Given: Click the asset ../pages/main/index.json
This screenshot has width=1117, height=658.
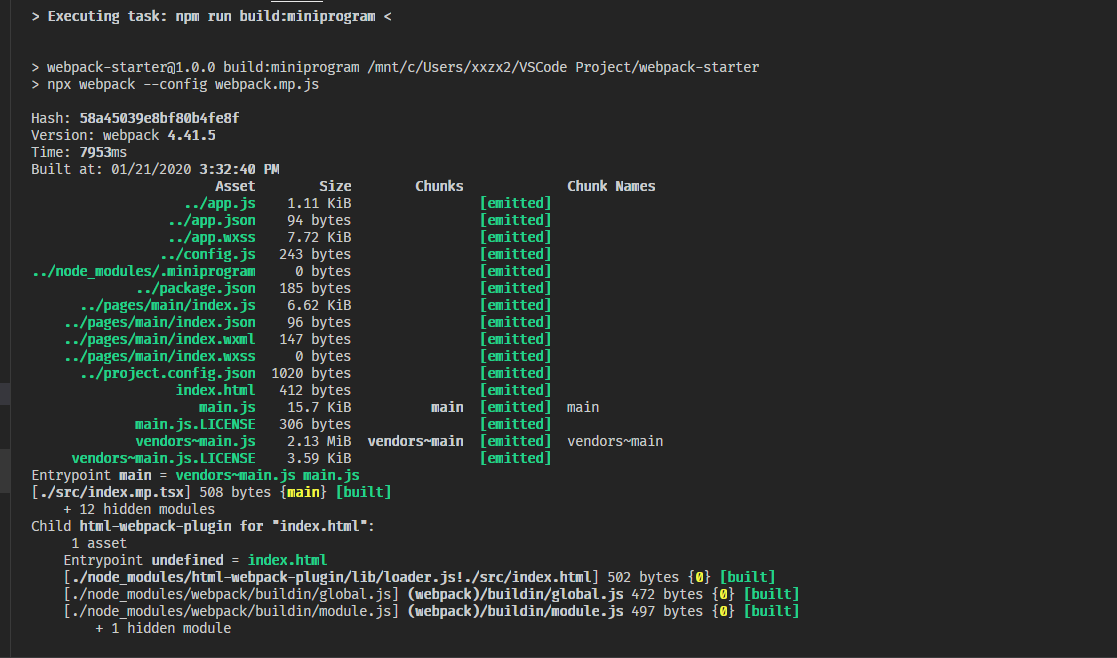Looking at the screenshot, I should point(160,323).
